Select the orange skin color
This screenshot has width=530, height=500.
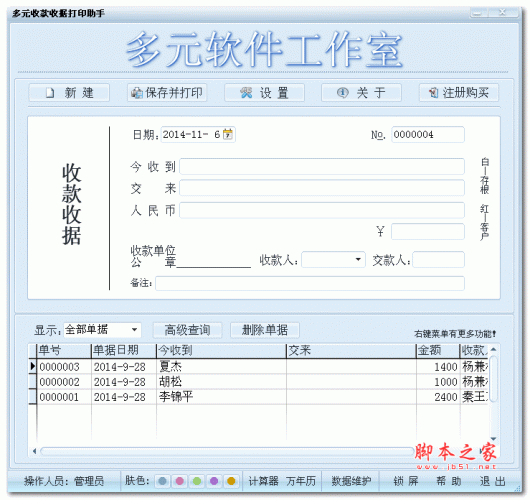pyautogui.click(x=231, y=481)
